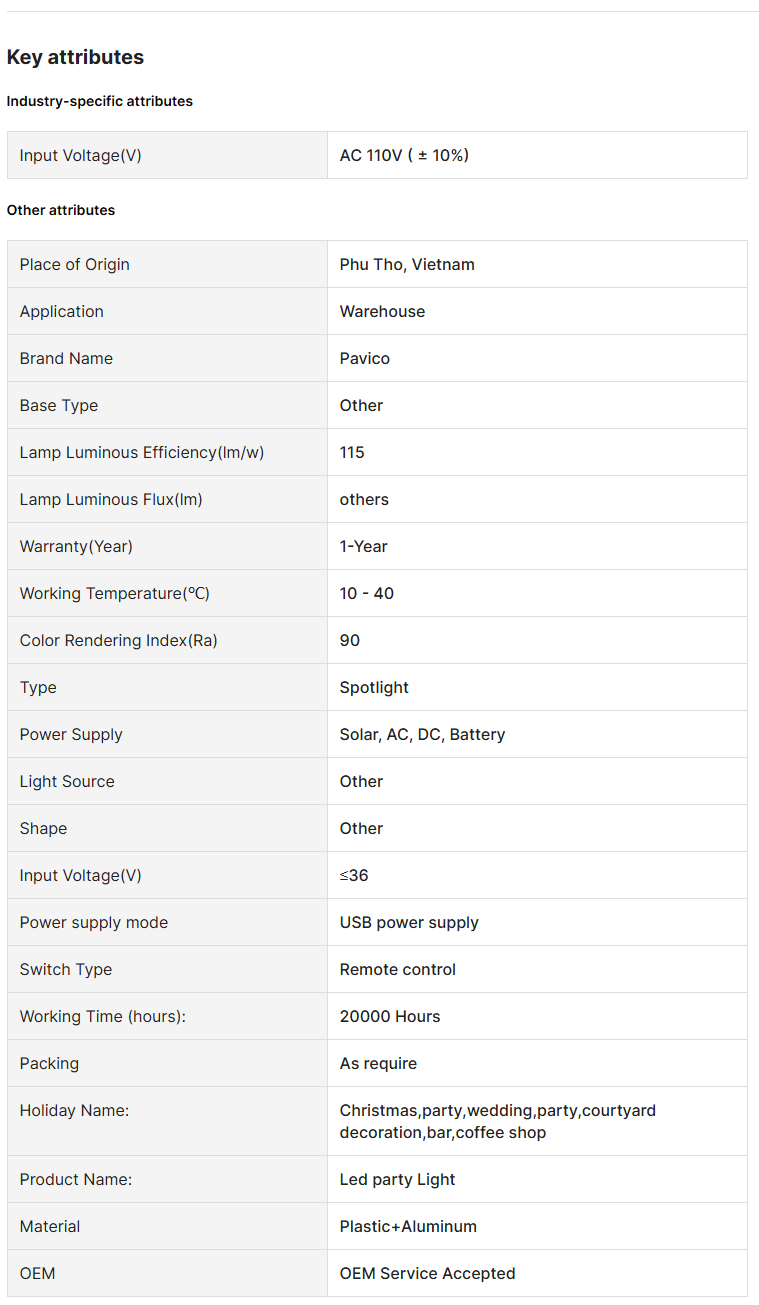Select the "20000 Hours" working time value
Screen dimensions: 759x1305
point(390,1016)
